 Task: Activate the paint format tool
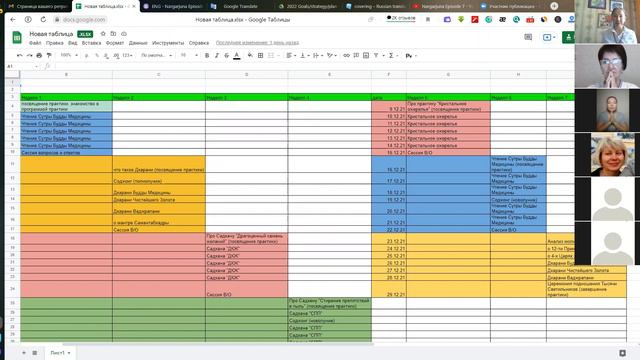(x=49, y=56)
